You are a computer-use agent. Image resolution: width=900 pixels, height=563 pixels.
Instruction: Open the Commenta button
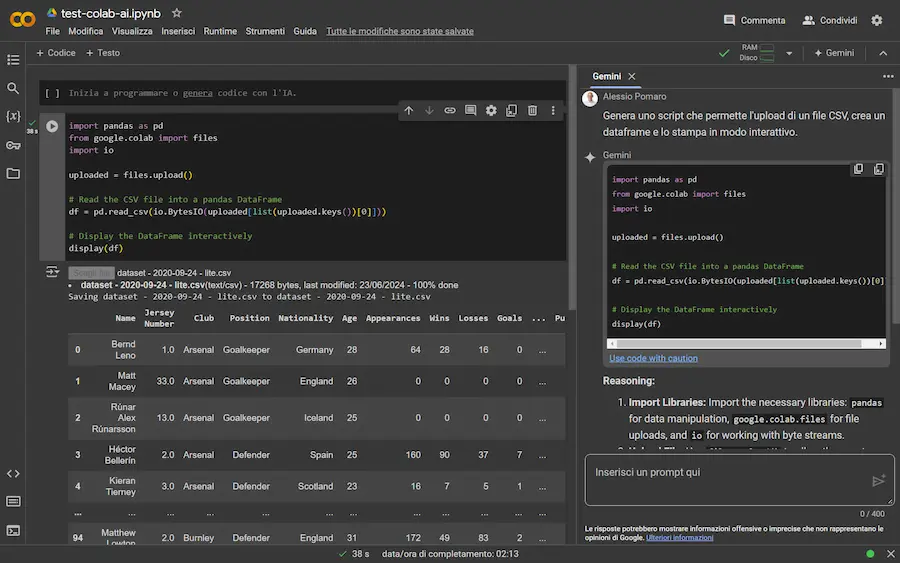click(754, 20)
